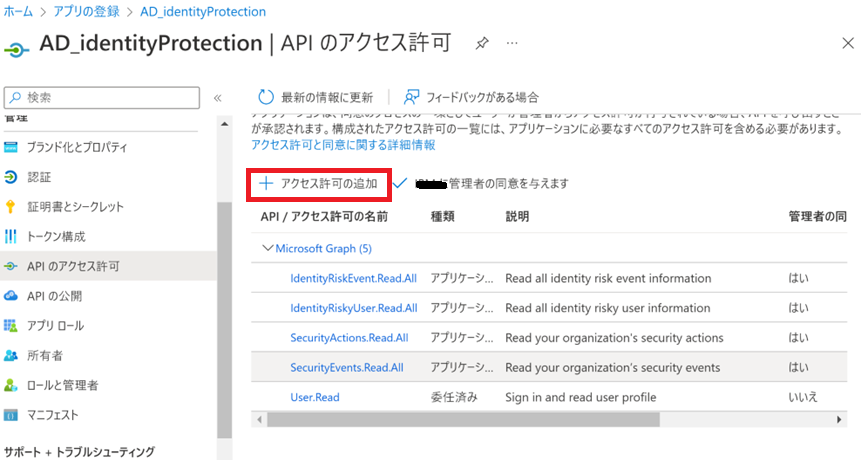861x460 pixels.
Task: Click the table horizontal scrollbar thumb
Action: [463, 420]
